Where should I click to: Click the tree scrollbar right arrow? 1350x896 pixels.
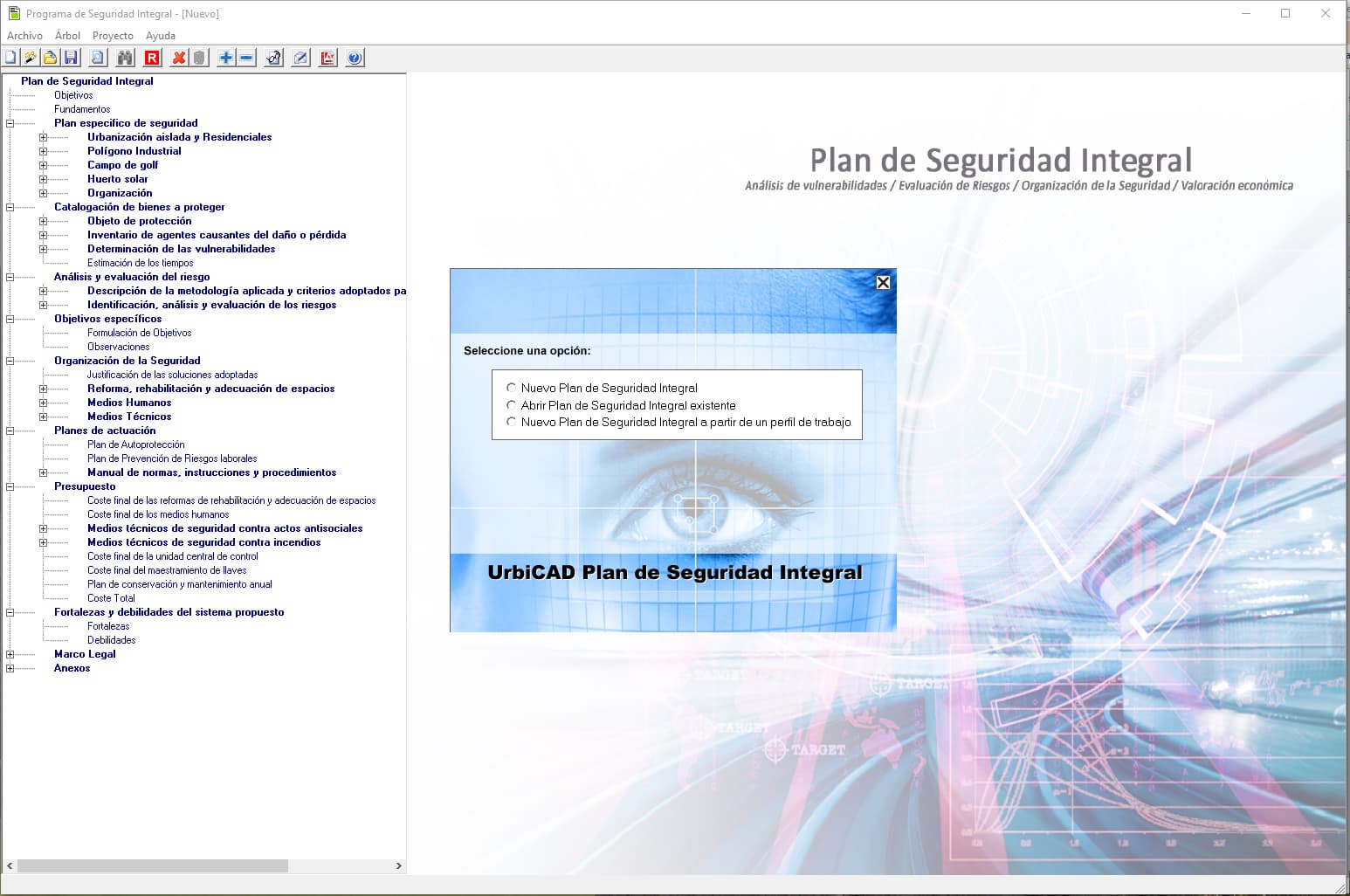[x=398, y=865]
